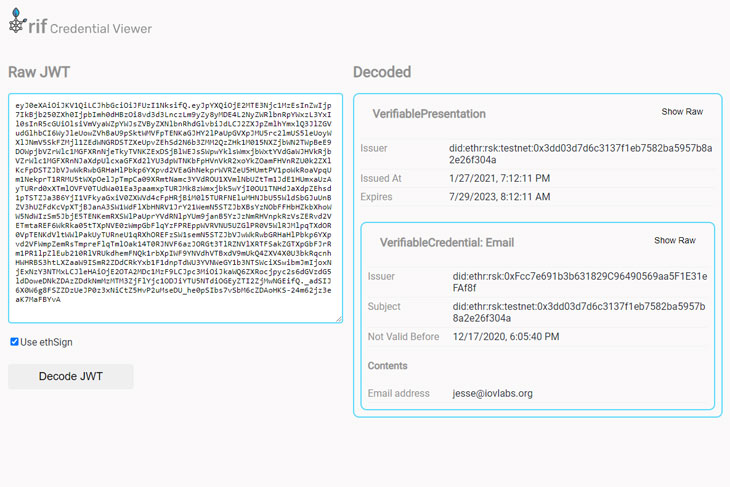Toggle the Use ethSign checkbox
Image resolution: width=730 pixels, height=487 pixels.
point(14,342)
